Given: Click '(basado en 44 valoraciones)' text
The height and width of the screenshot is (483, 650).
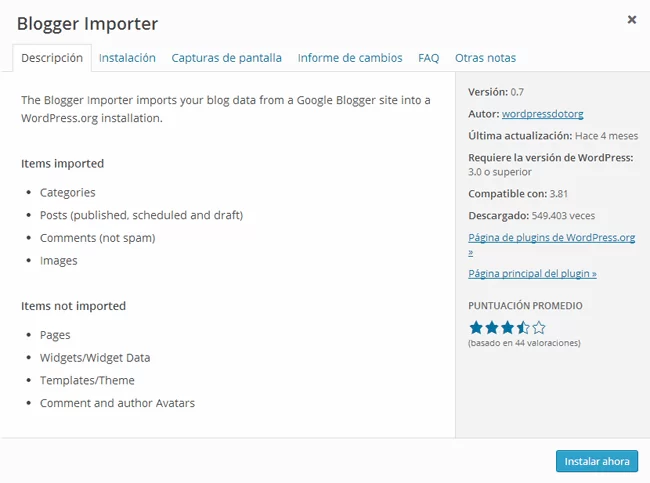Looking at the screenshot, I should point(524,343).
